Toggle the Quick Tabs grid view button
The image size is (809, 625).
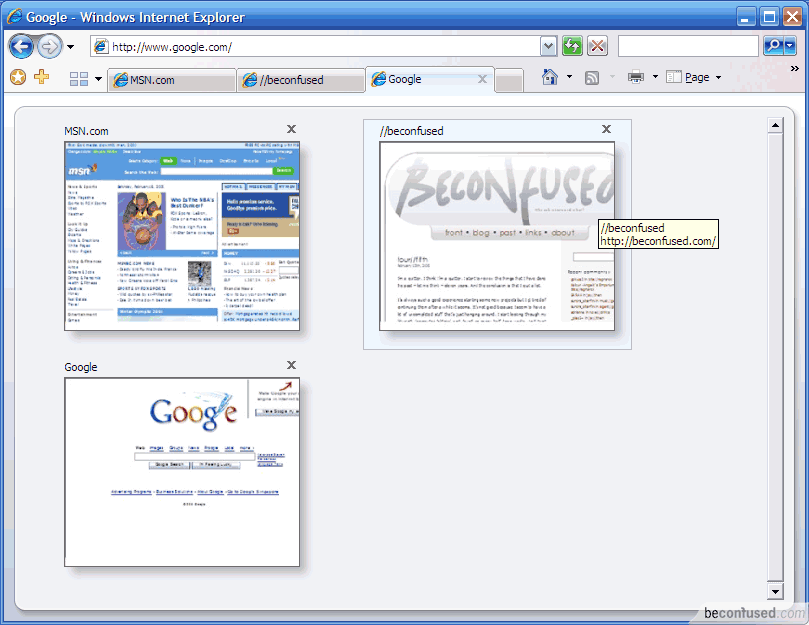tap(79, 79)
